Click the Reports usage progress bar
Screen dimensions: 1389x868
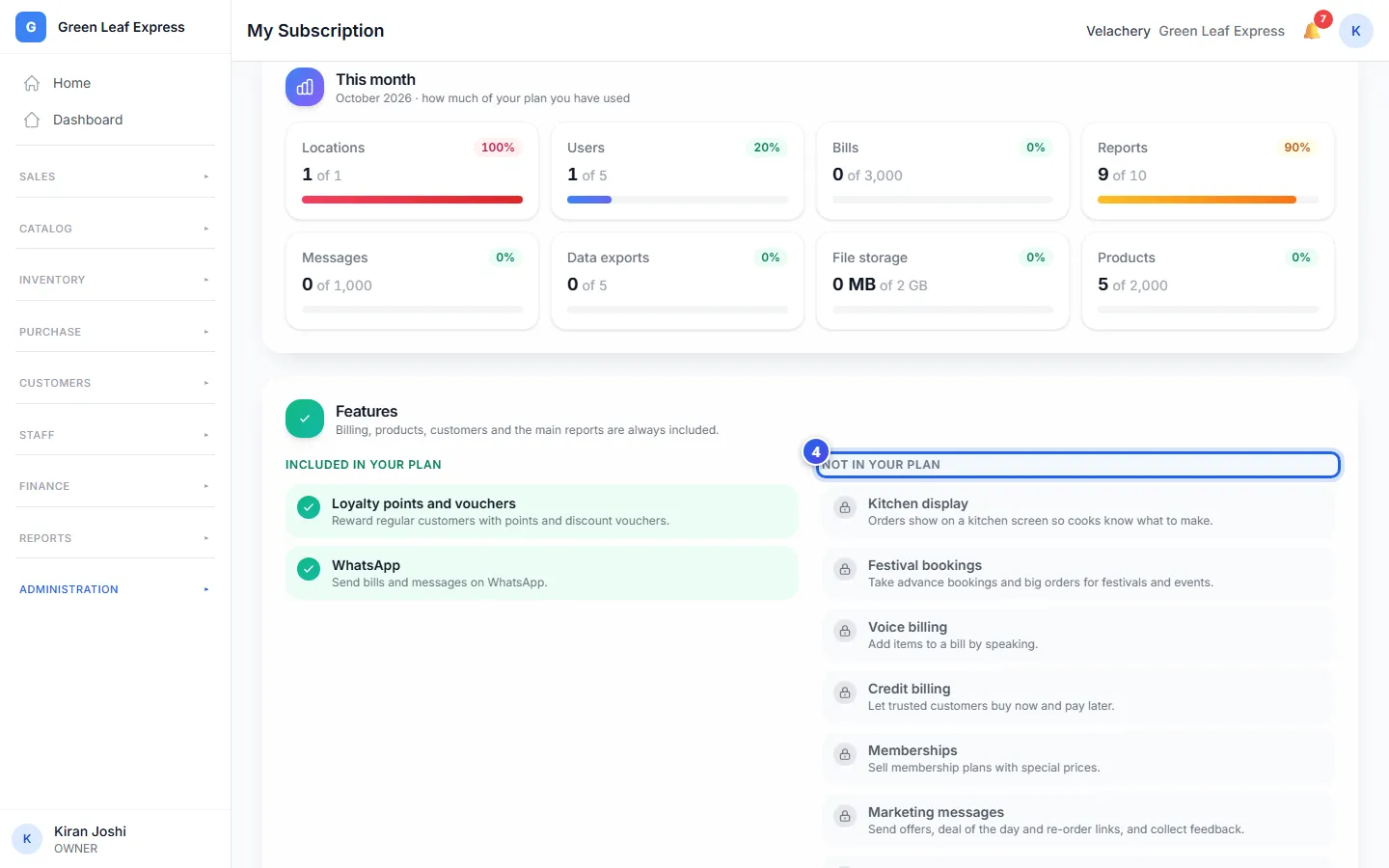click(1208, 200)
